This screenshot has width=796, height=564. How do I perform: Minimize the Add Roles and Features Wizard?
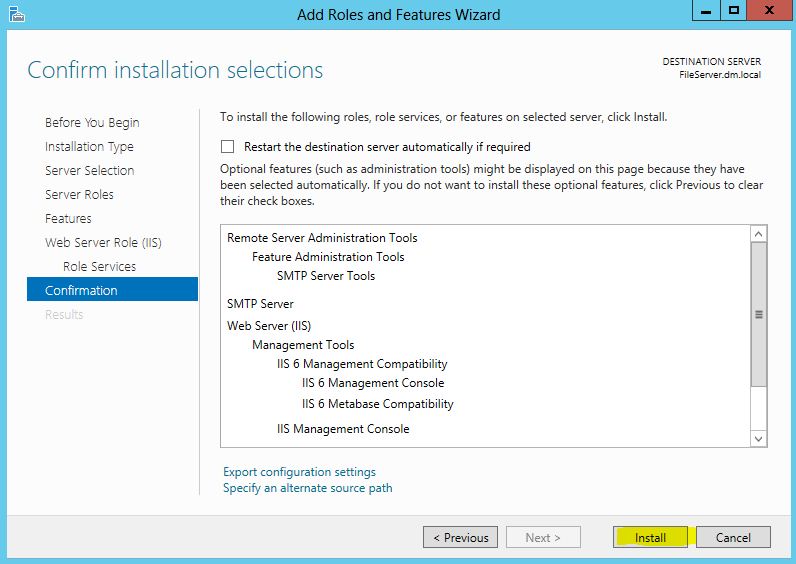(x=706, y=11)
